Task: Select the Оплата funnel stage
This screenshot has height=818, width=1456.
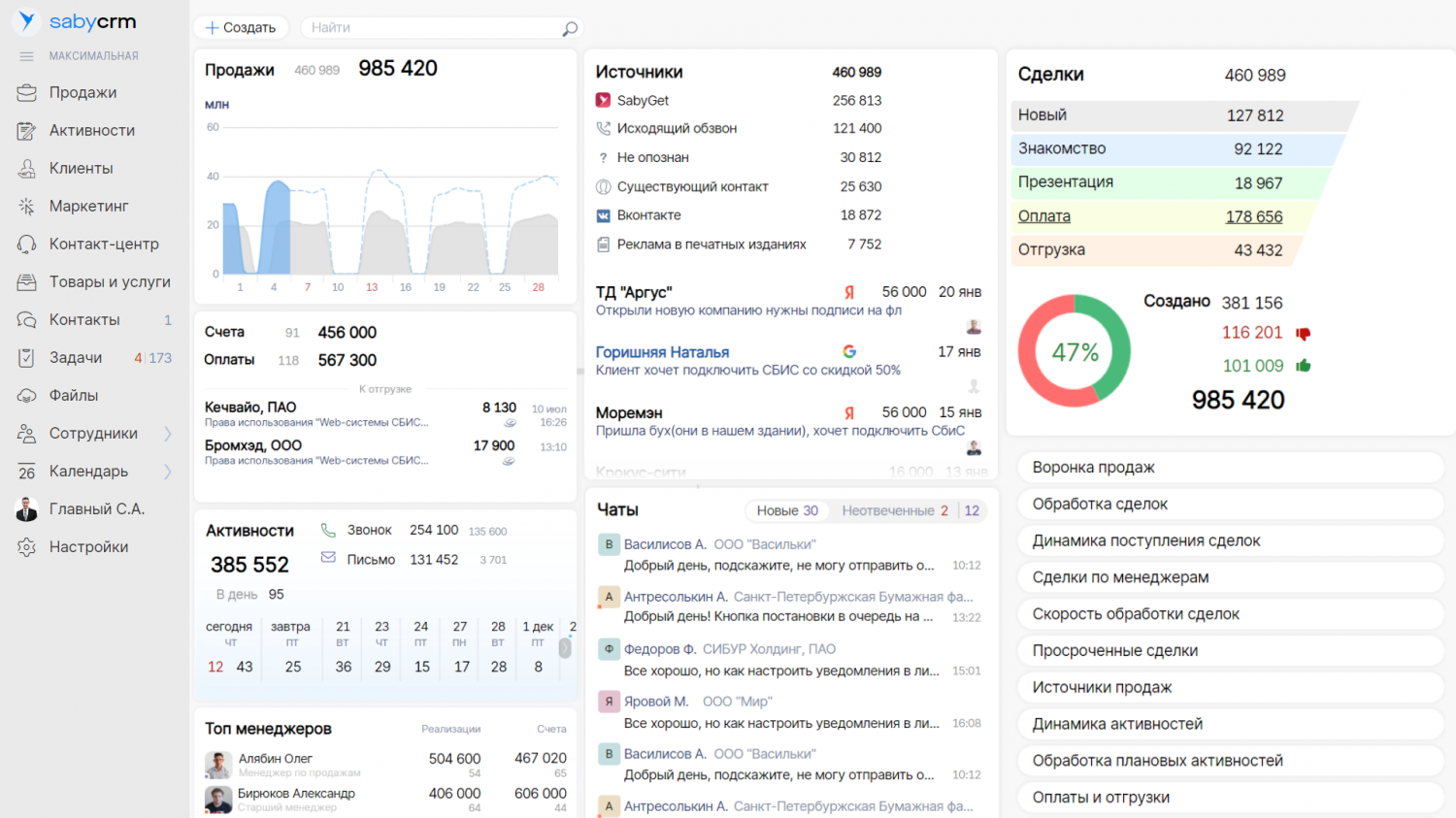Action: coord(1043,216)
